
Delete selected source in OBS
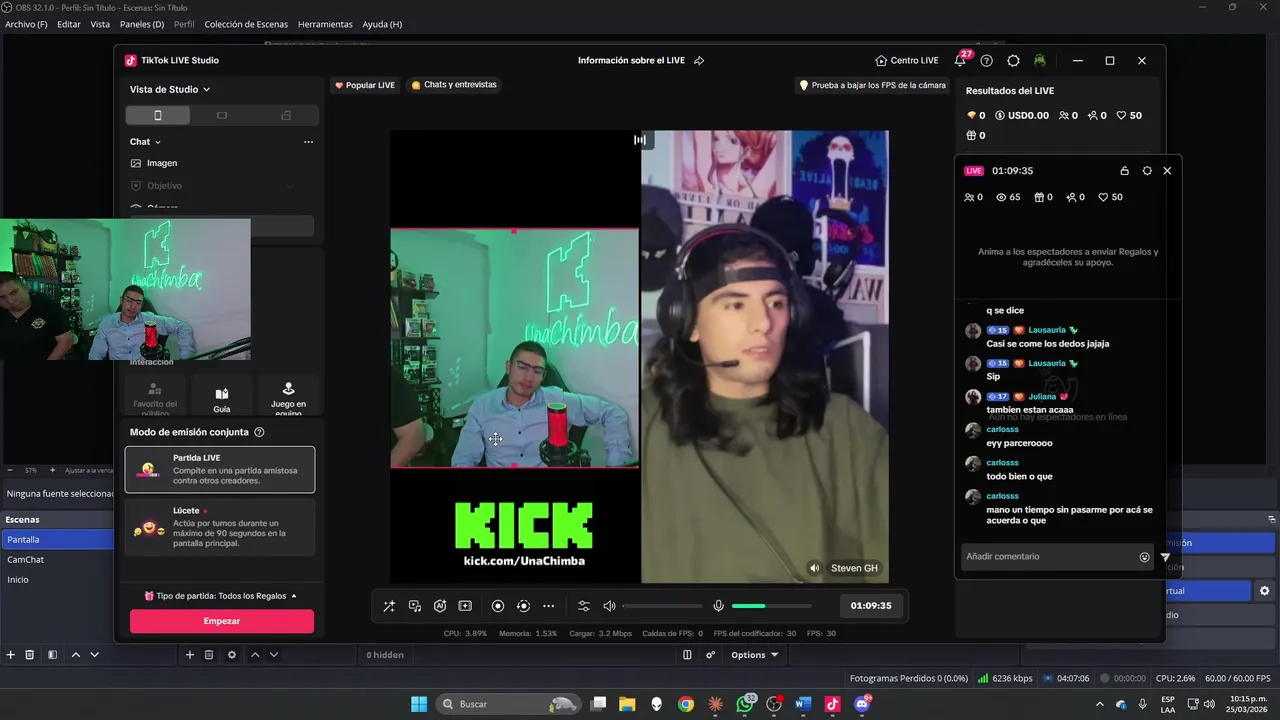coord(209,655)
